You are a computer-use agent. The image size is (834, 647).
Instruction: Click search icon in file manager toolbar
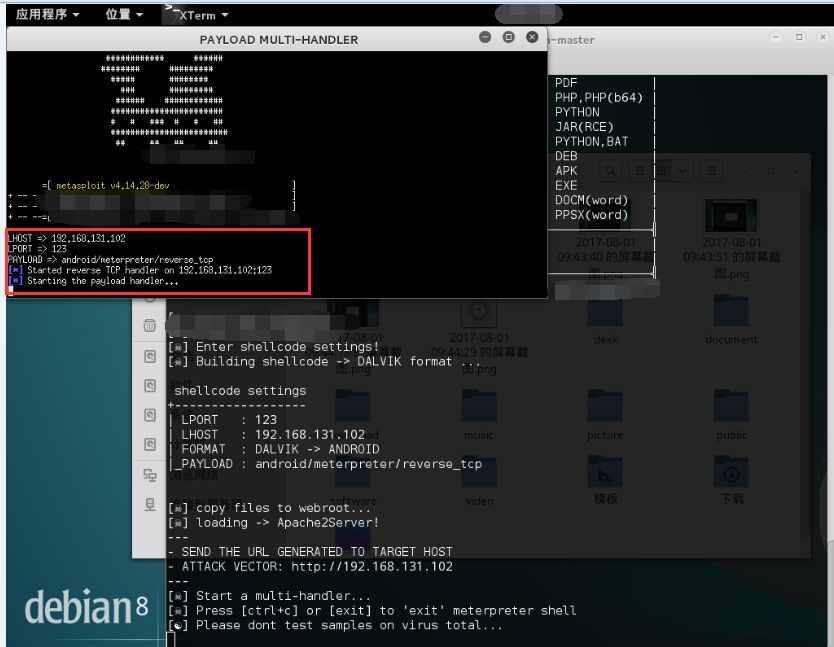(x=611, y=171)
